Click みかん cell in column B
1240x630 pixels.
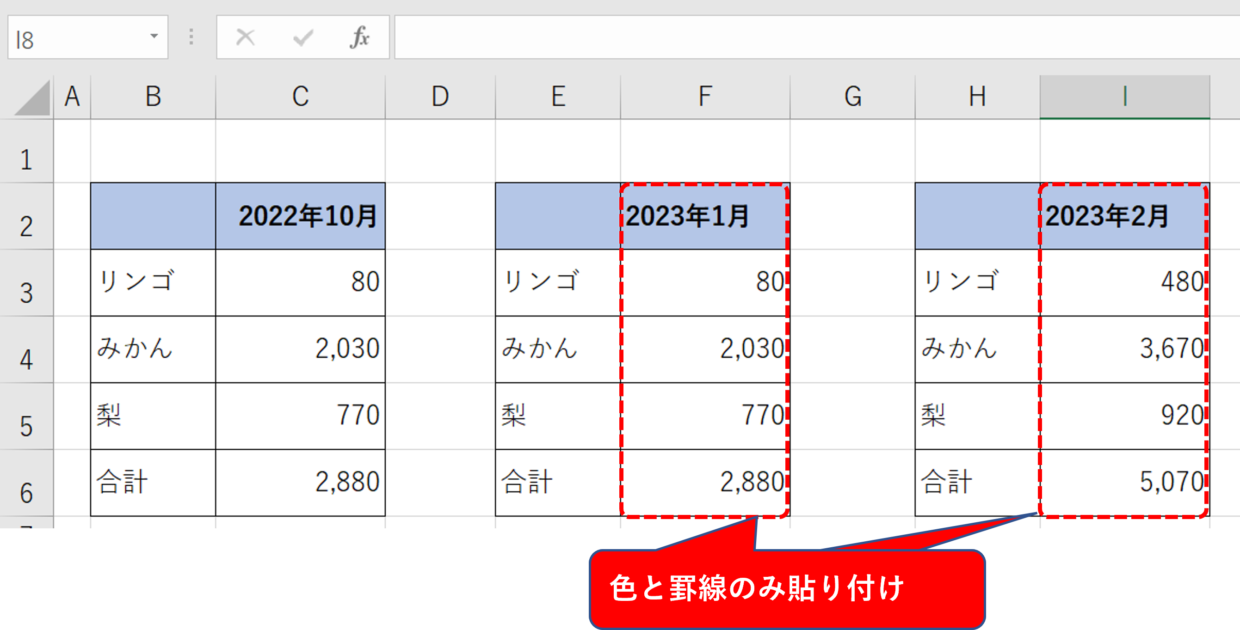(153, 349)
